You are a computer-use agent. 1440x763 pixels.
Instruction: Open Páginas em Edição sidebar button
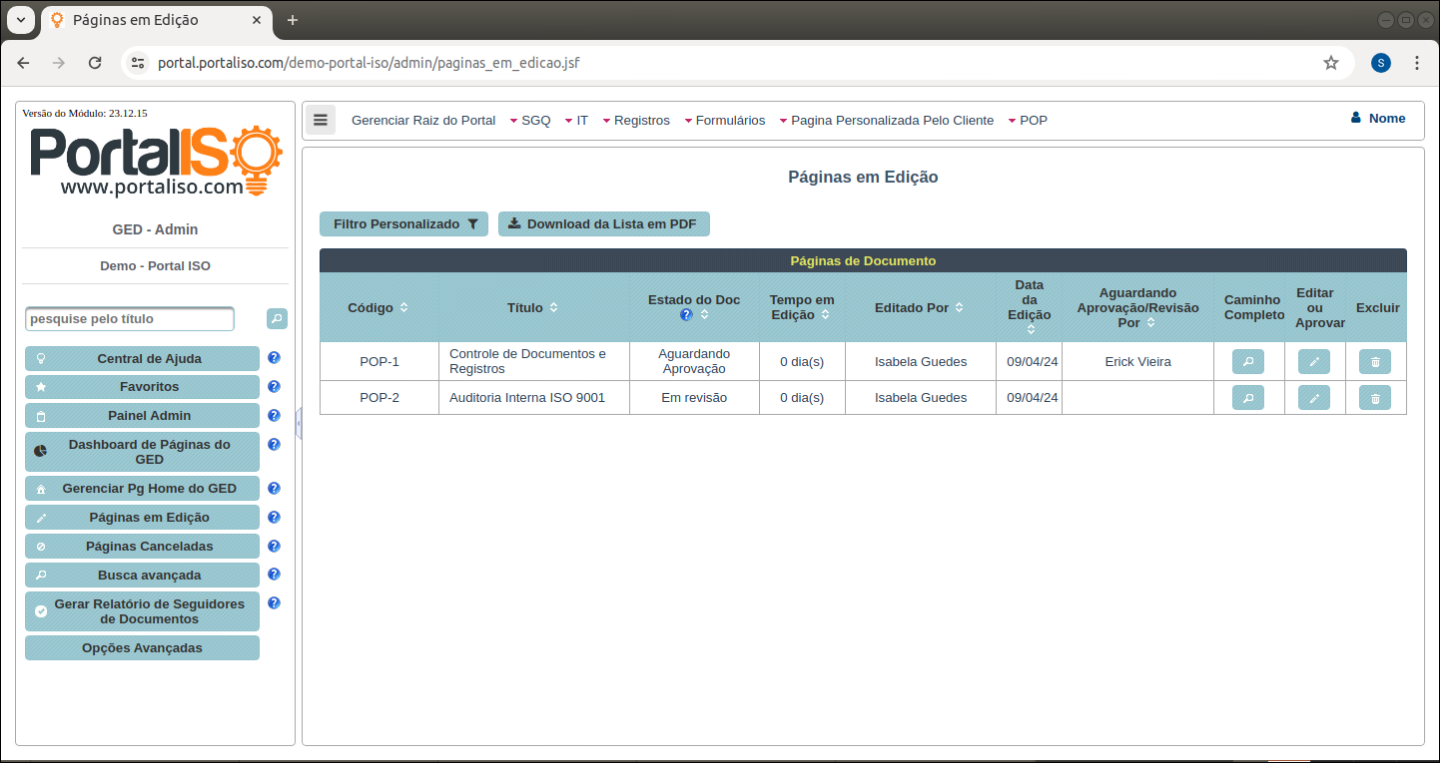pyautogui.click(x=142, y=517)
